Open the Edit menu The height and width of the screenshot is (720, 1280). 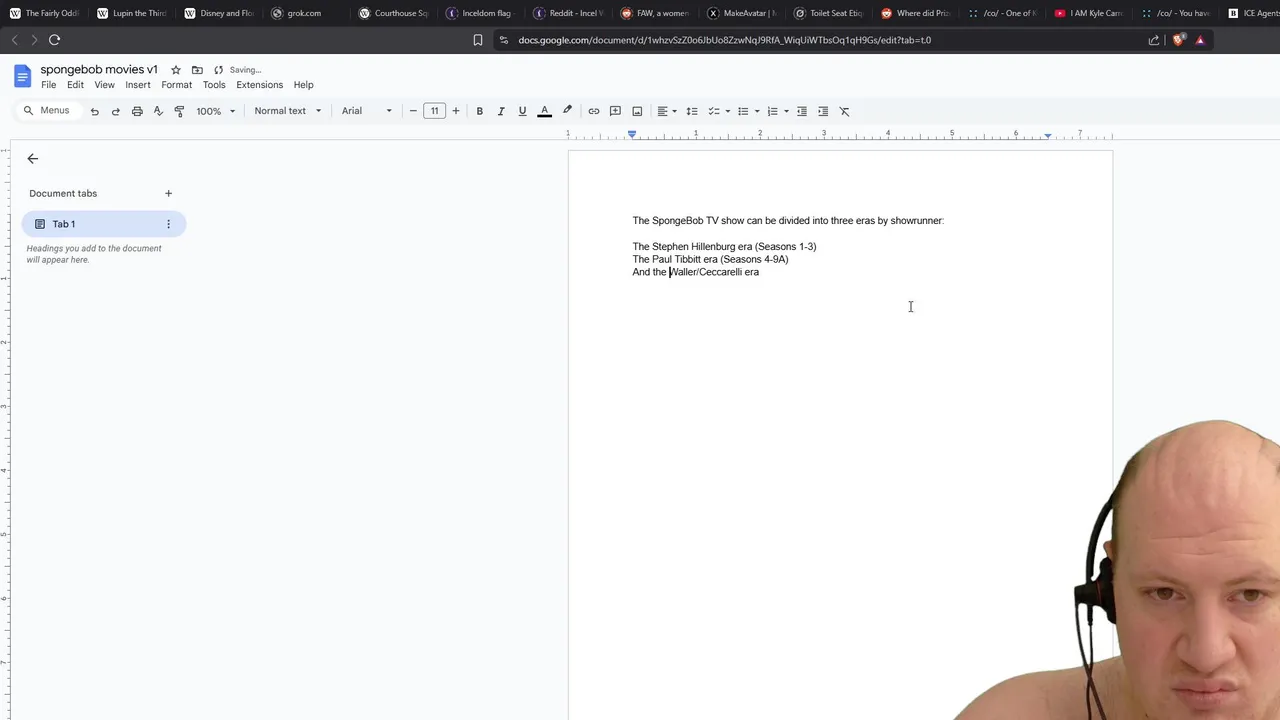click(x=75, y=85)
